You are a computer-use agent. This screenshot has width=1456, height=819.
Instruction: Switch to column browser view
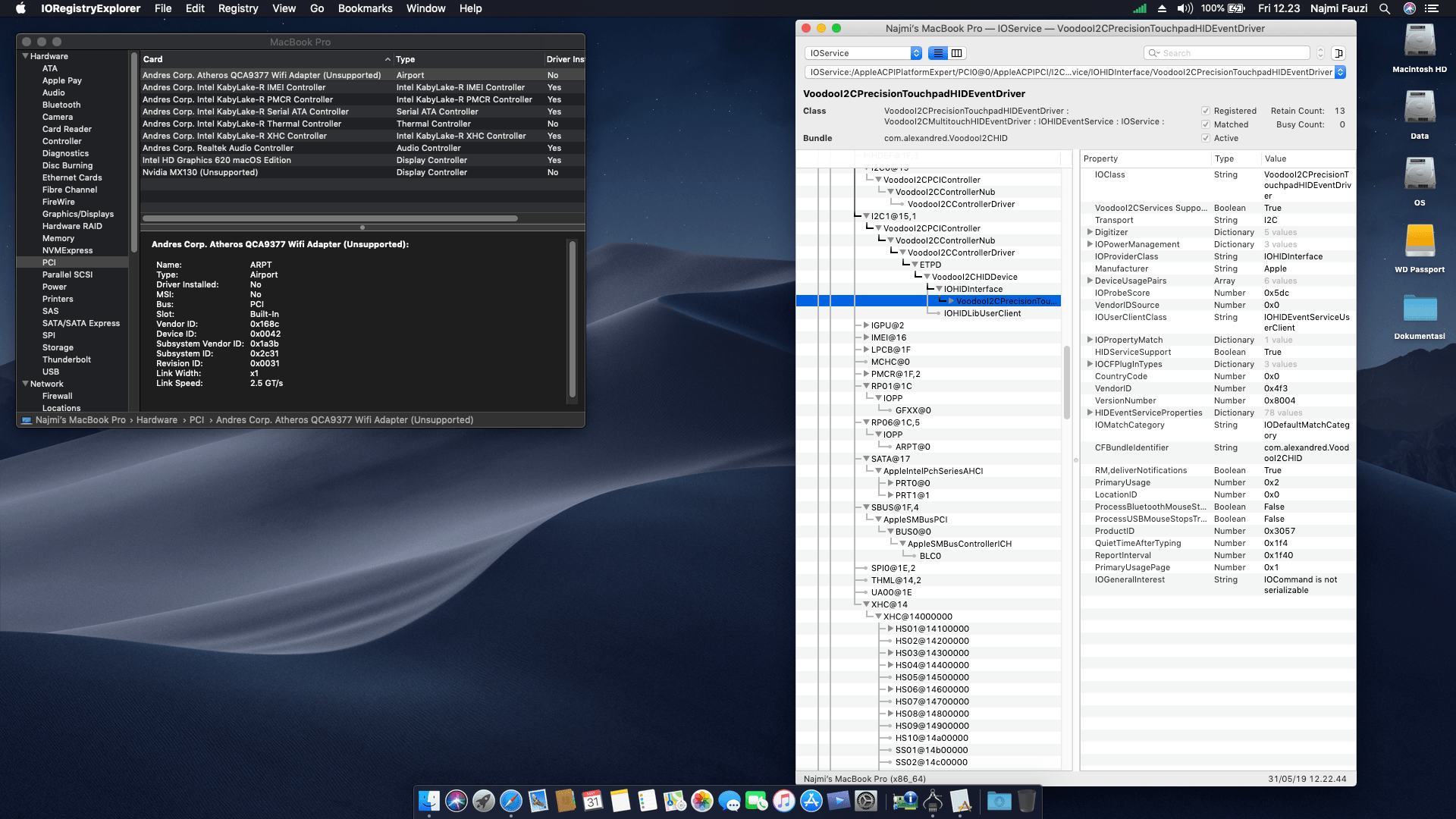coord(957,53)
